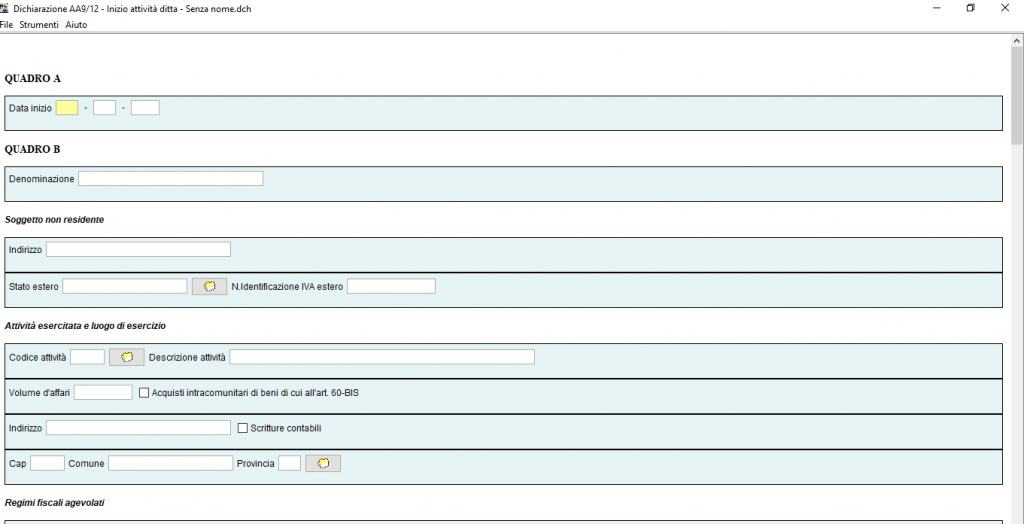The image size is (1024, 524).
Task: Click lookup icon next to Stato estero
Action: coord(209,286)
